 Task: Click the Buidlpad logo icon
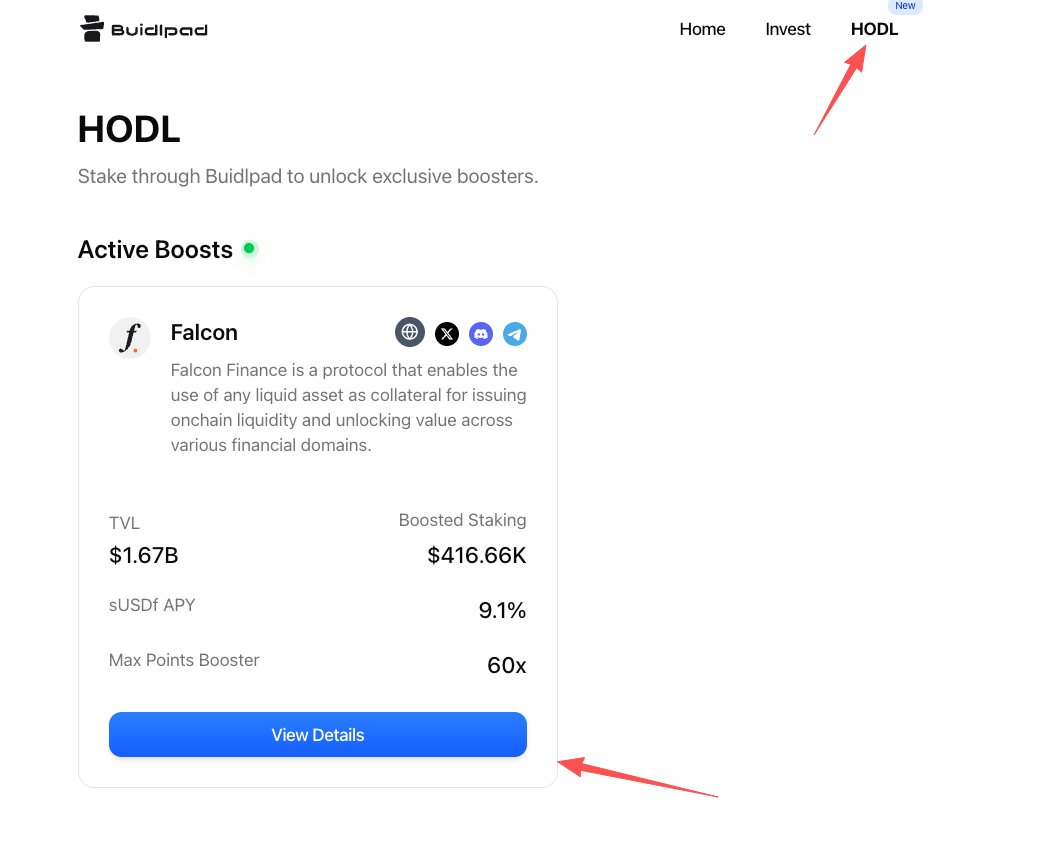click(92, 28)
